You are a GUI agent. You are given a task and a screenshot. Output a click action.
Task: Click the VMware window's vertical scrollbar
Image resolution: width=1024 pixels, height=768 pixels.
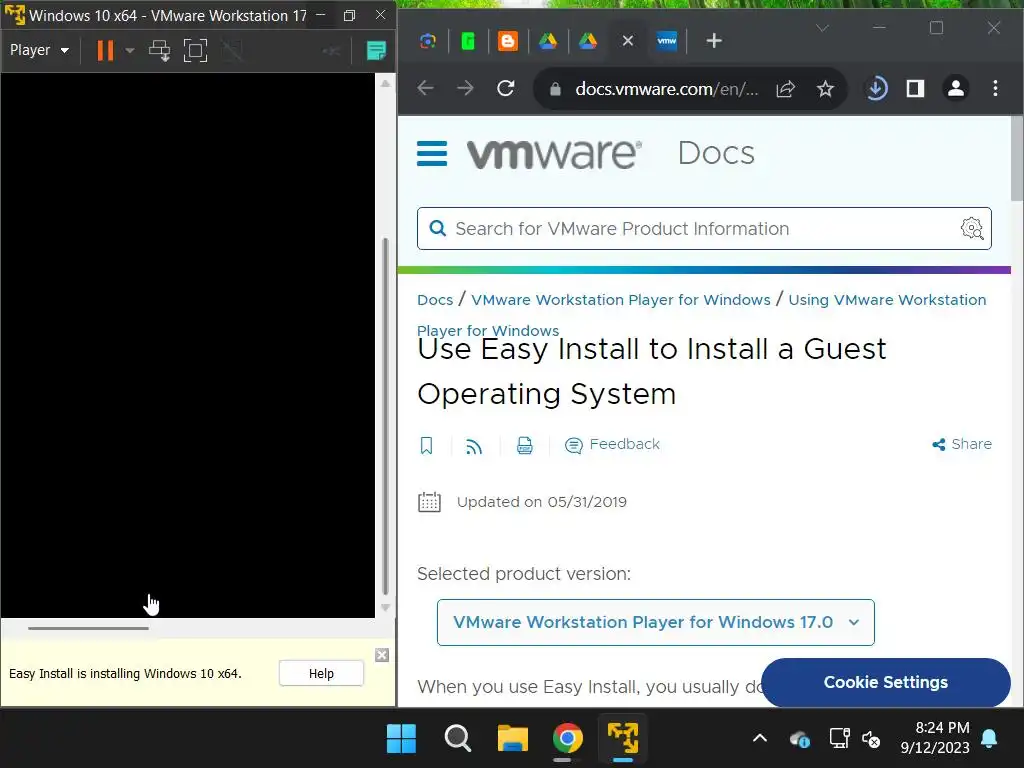pos(385,417)
